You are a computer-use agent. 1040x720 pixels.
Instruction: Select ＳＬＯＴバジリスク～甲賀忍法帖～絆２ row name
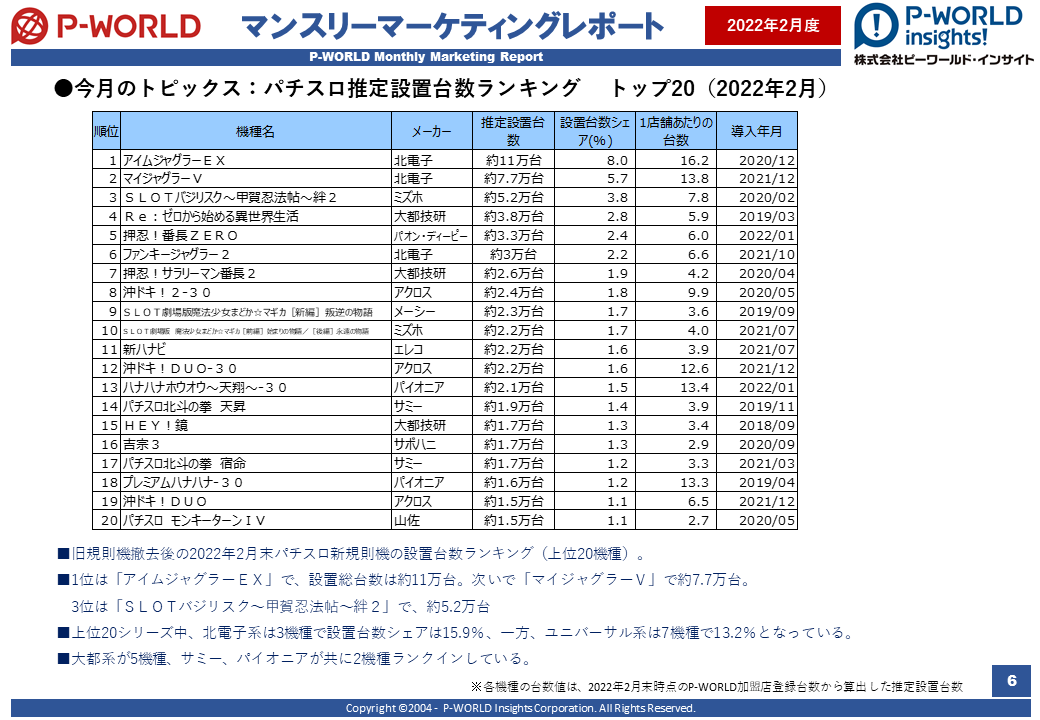230,198
